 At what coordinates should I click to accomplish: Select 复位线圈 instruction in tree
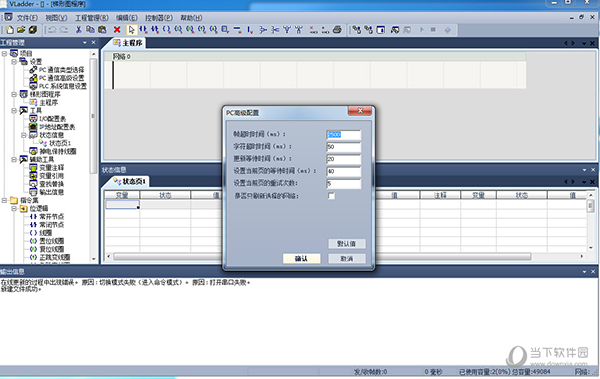point(51,249)
